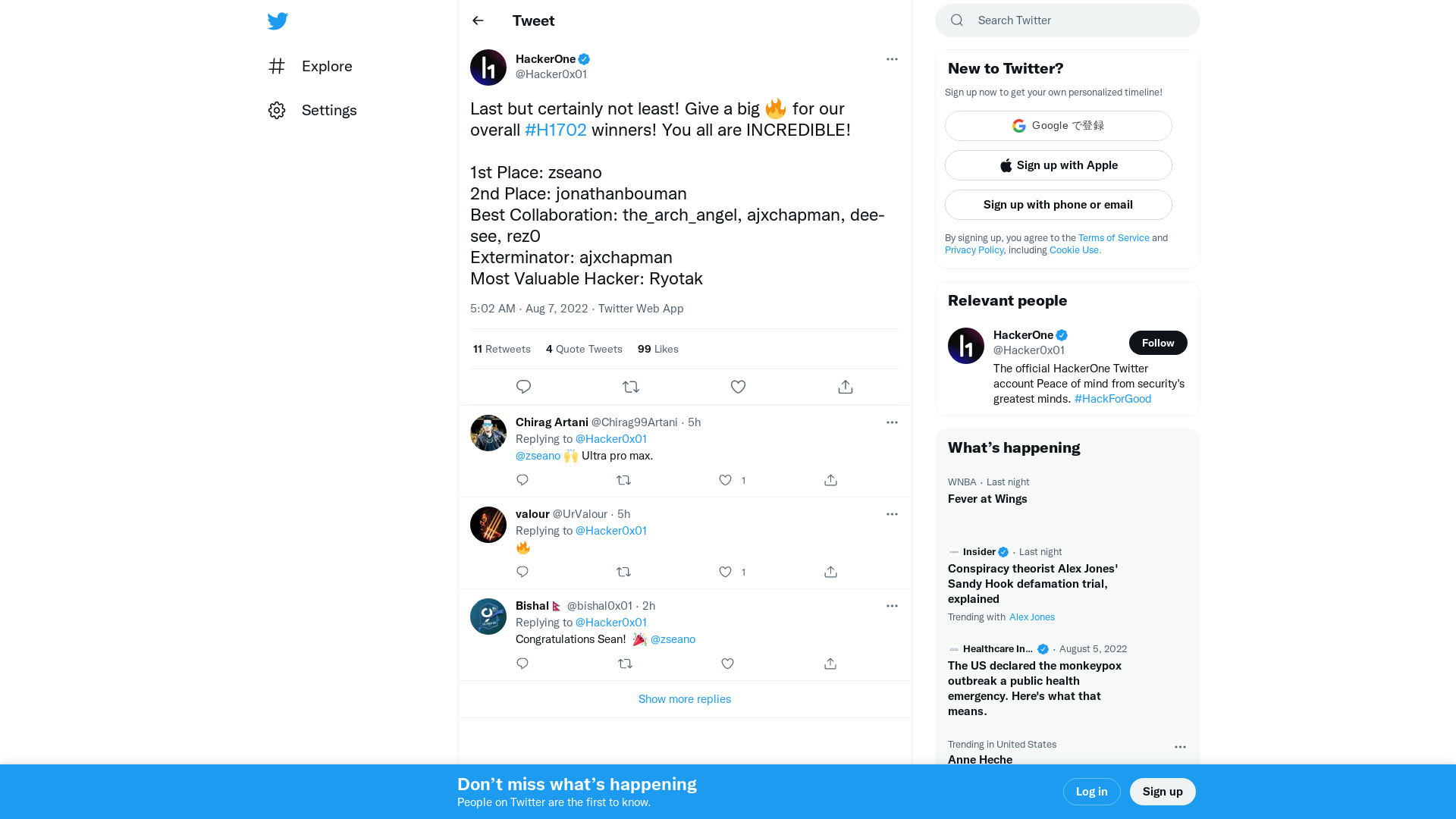Open Settings from the sidebar
Screen dimensions: 1456x819
coord(329,110)
